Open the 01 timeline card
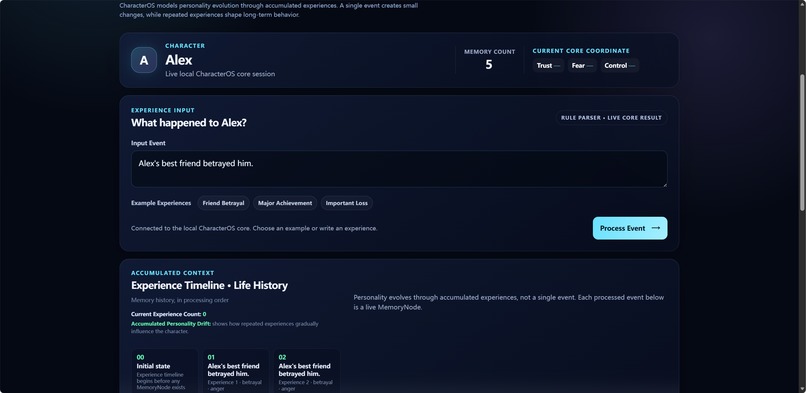The width and height of the screenshot is (806, 393). pos(235,371)
